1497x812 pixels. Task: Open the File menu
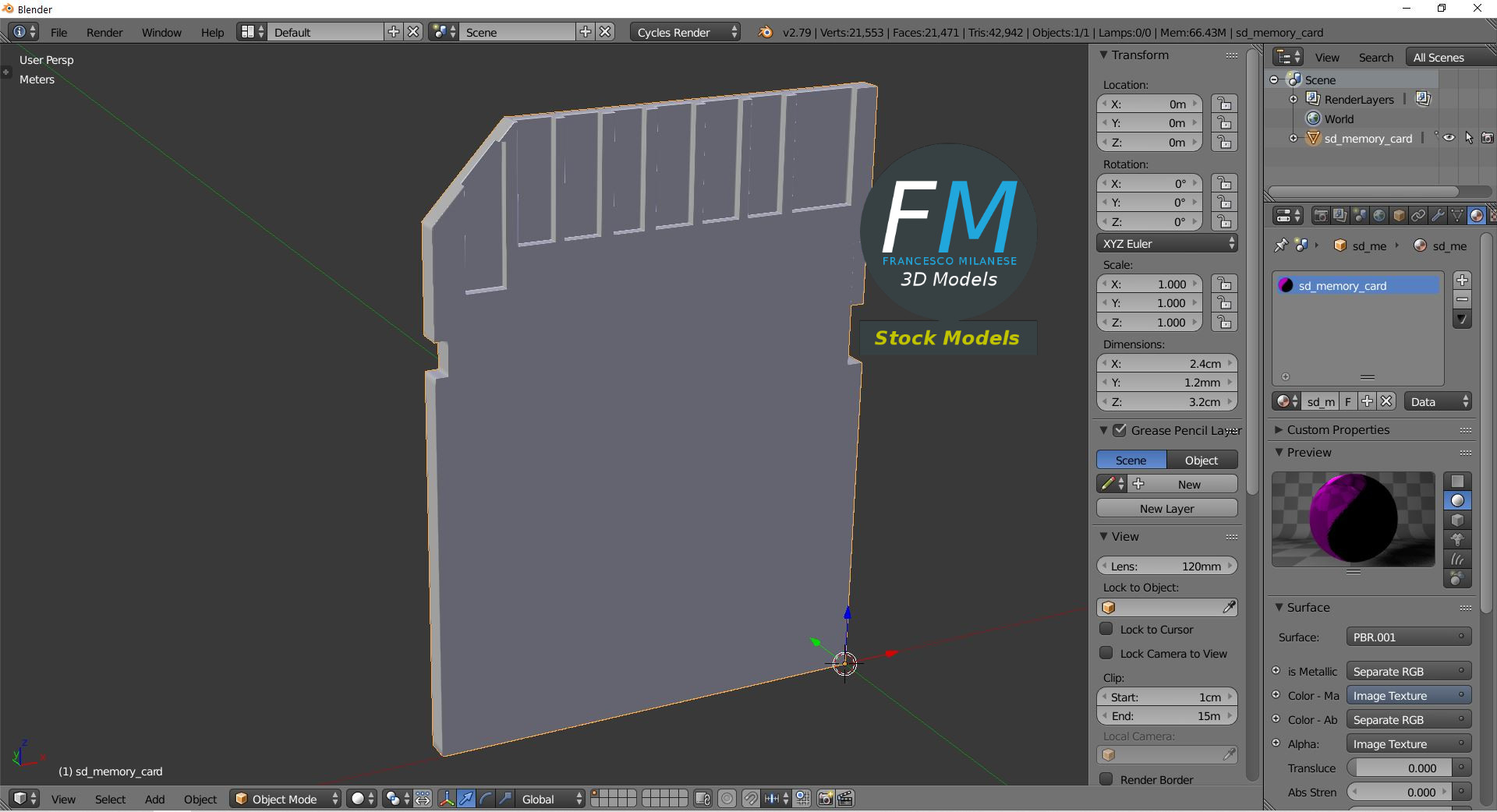coord(59,32)
